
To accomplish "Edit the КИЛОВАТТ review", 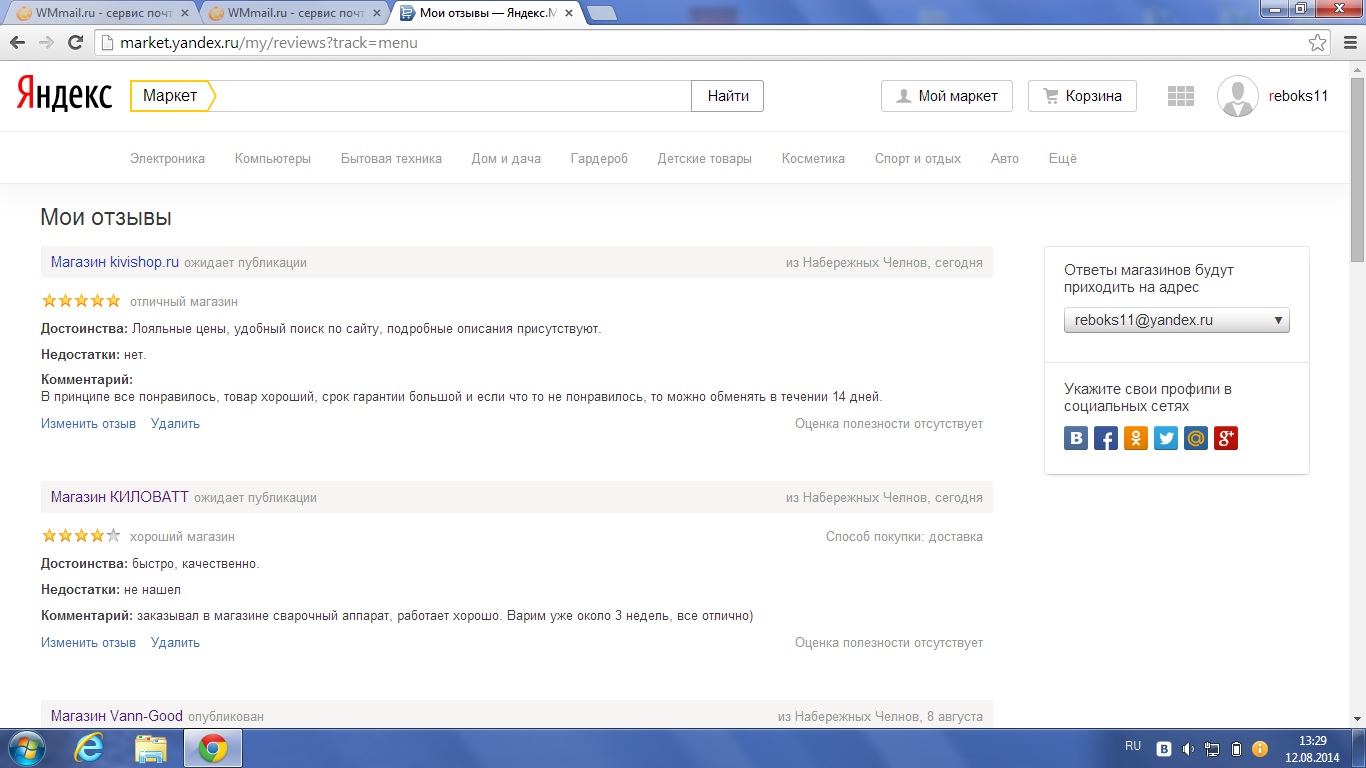I will [x=88, y=643].
